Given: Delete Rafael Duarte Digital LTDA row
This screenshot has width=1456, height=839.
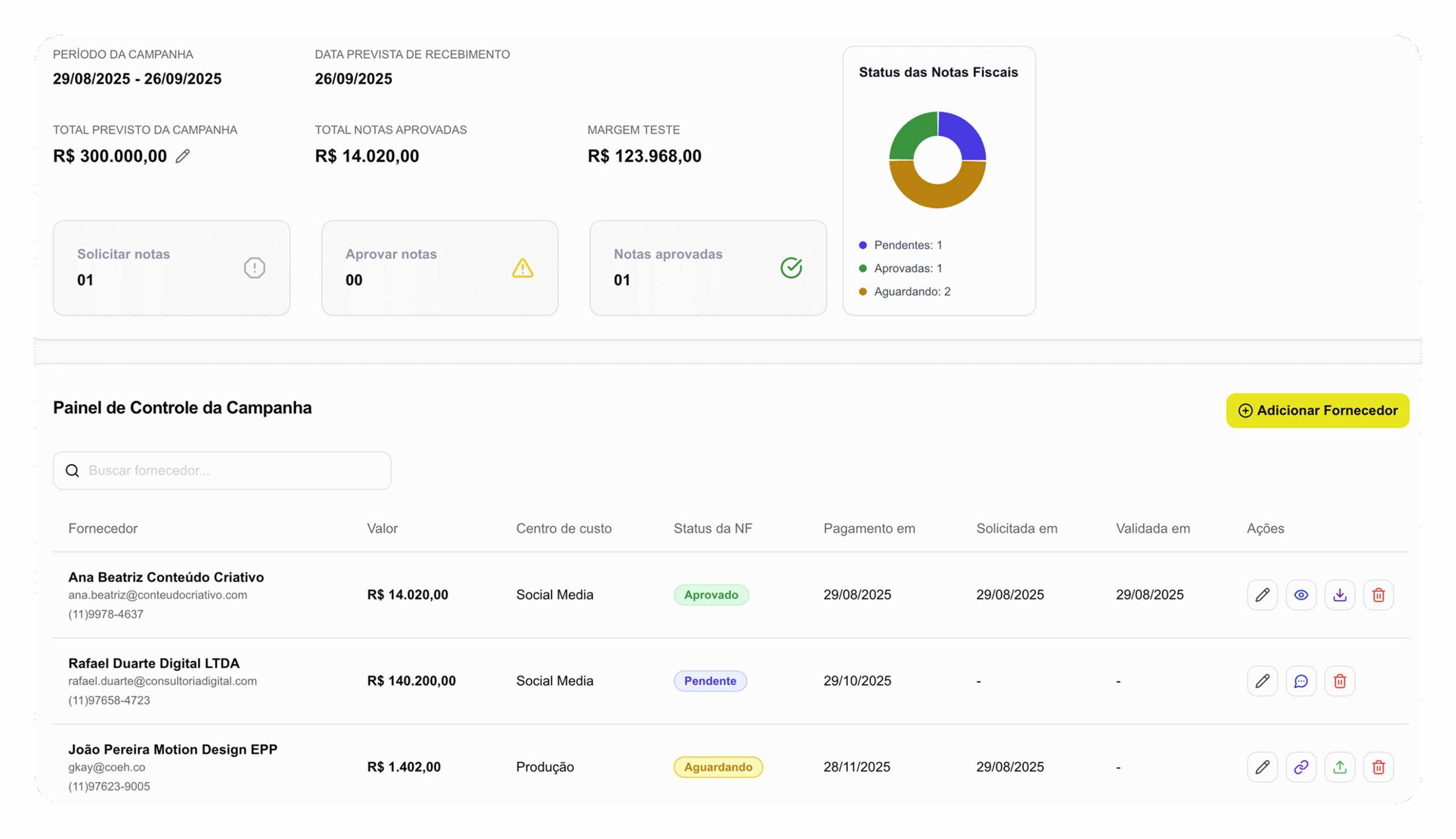Looking at the screenshot, I should pos(1339,681).
